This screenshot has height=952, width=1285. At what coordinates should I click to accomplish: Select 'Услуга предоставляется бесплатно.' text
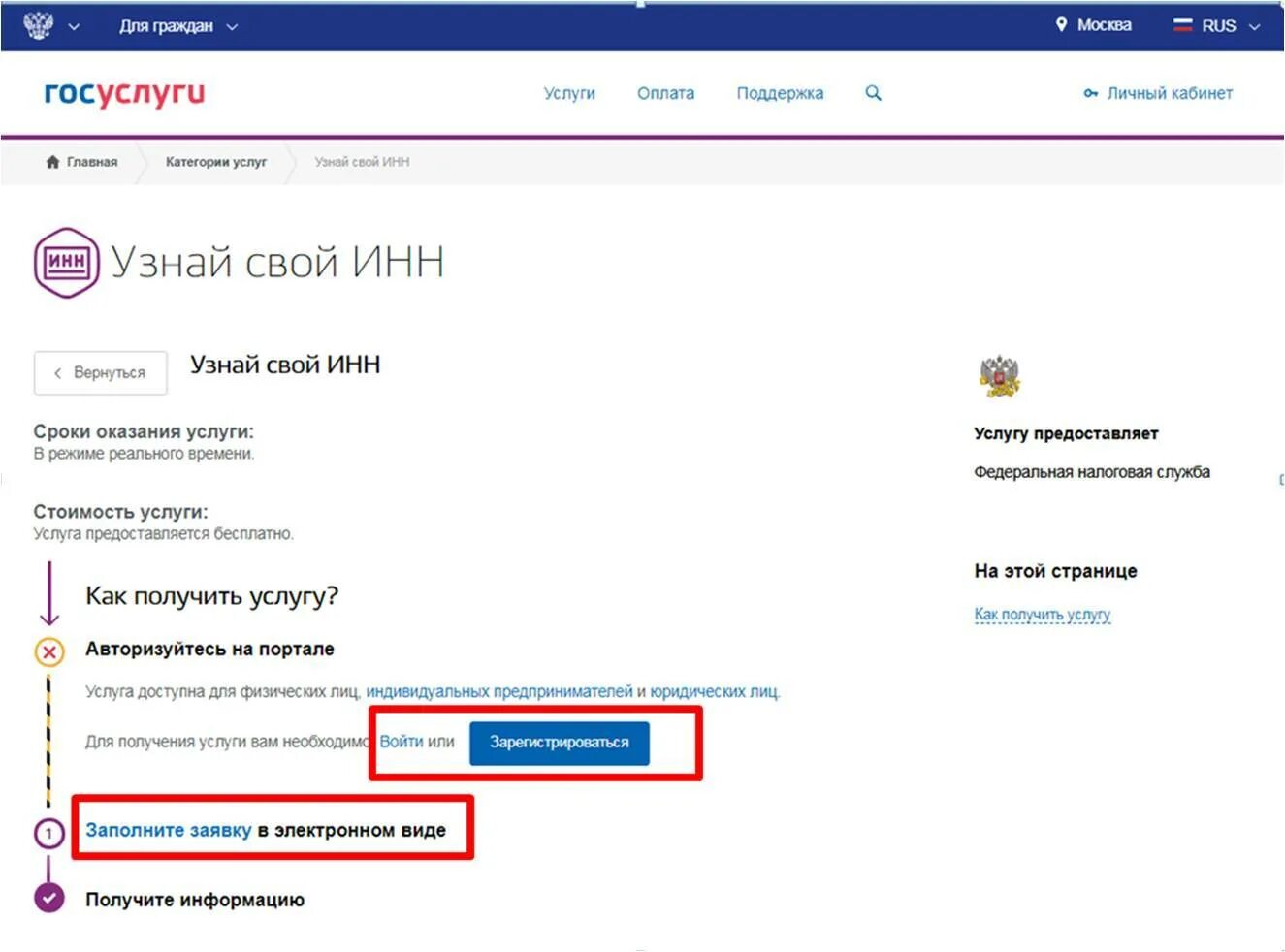click(x=163, y=534)
